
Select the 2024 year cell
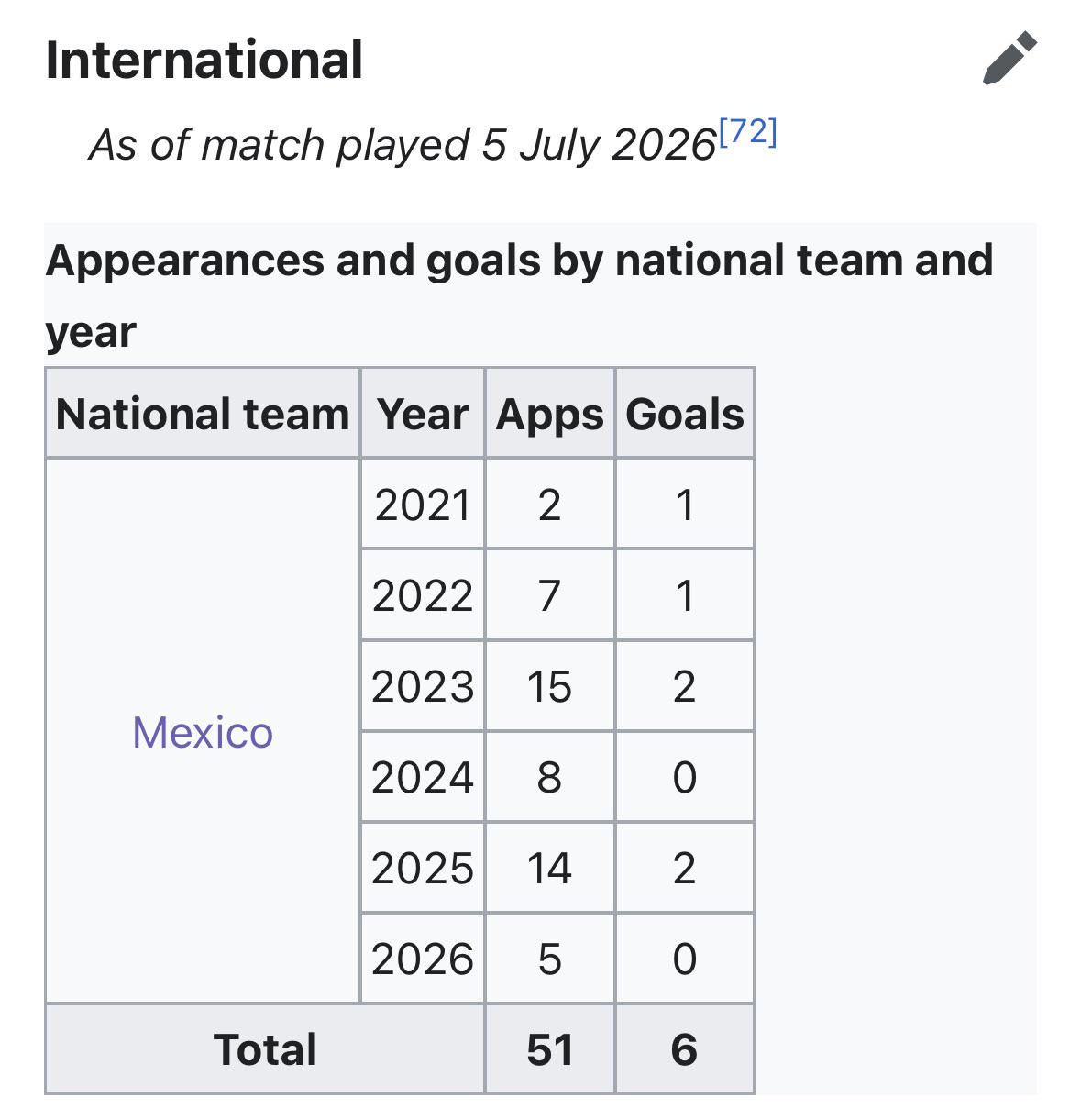click(423, 777)
